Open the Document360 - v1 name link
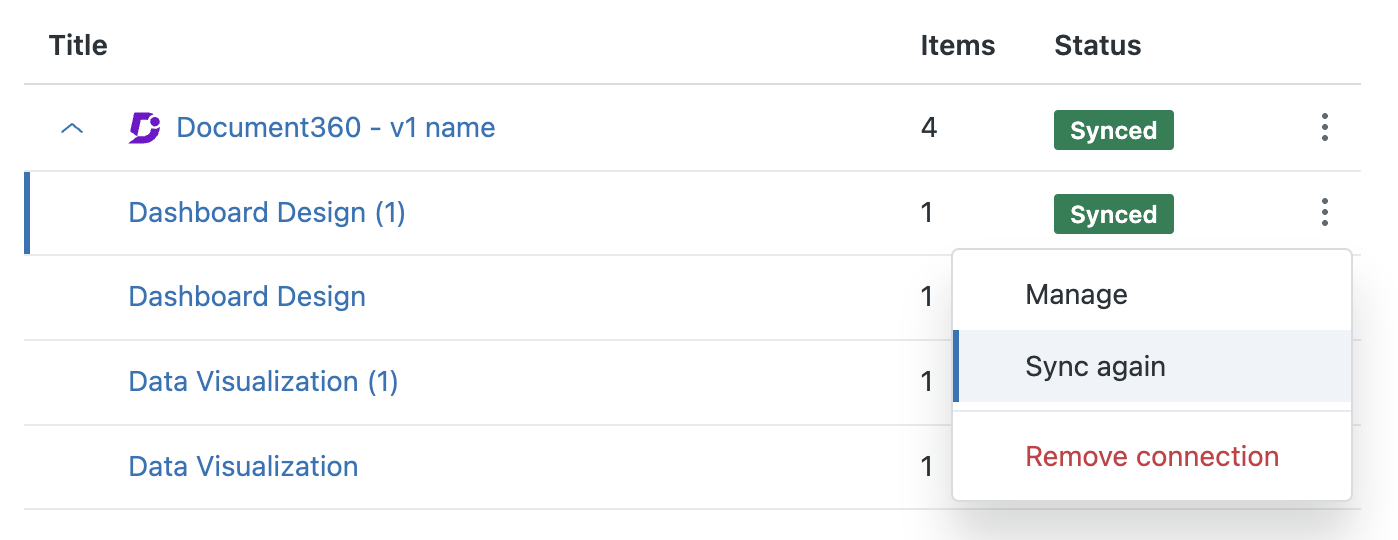 (335, 128)
